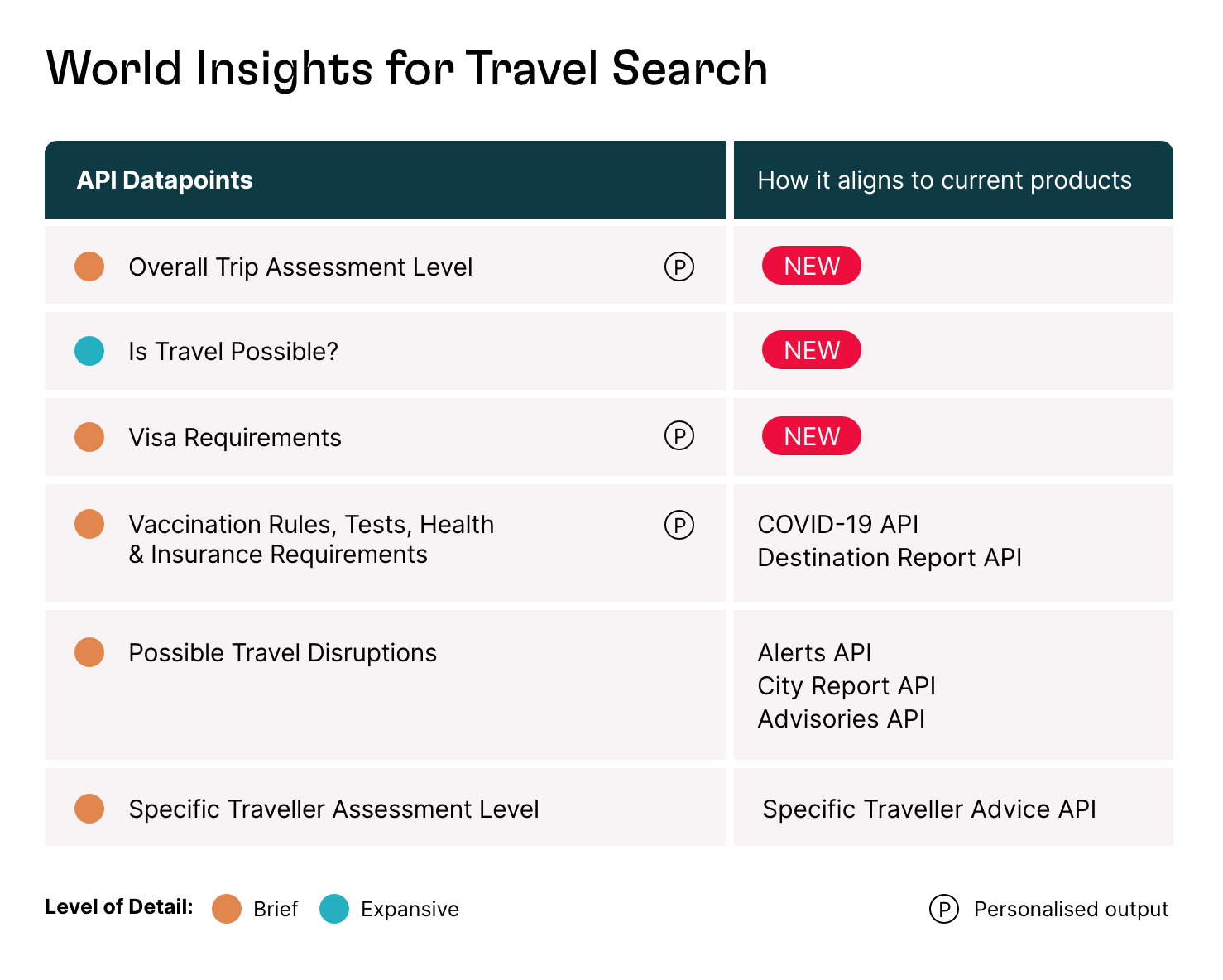Click the orange dot beside Possible Travel Disruptions
The width and height of the screenshot is (1223, 980).
click(x=89, y=652)
